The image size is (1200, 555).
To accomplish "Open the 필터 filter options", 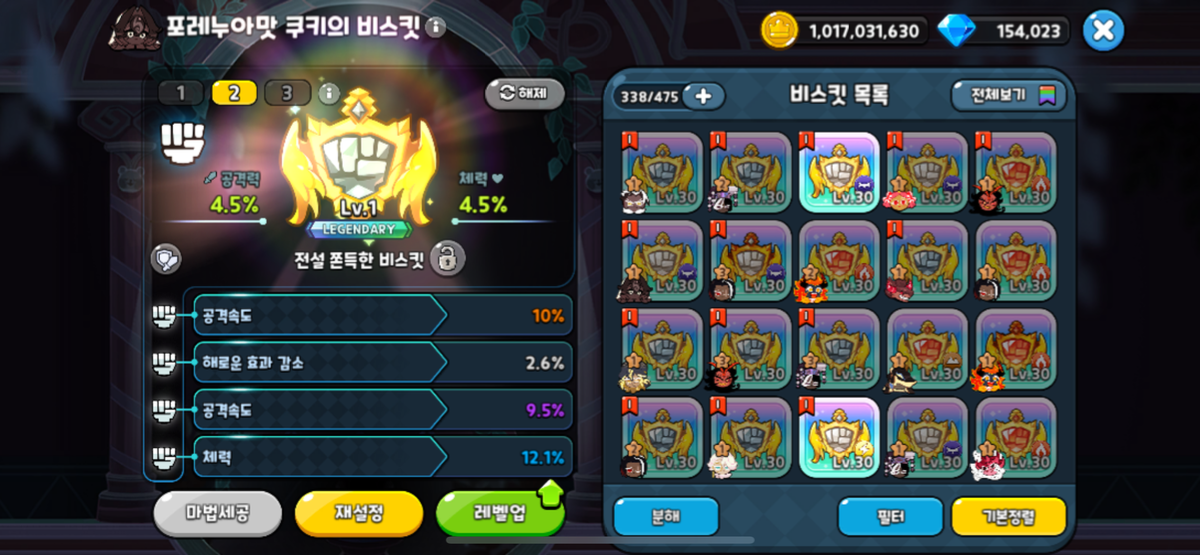I will [x=890, y=516].
